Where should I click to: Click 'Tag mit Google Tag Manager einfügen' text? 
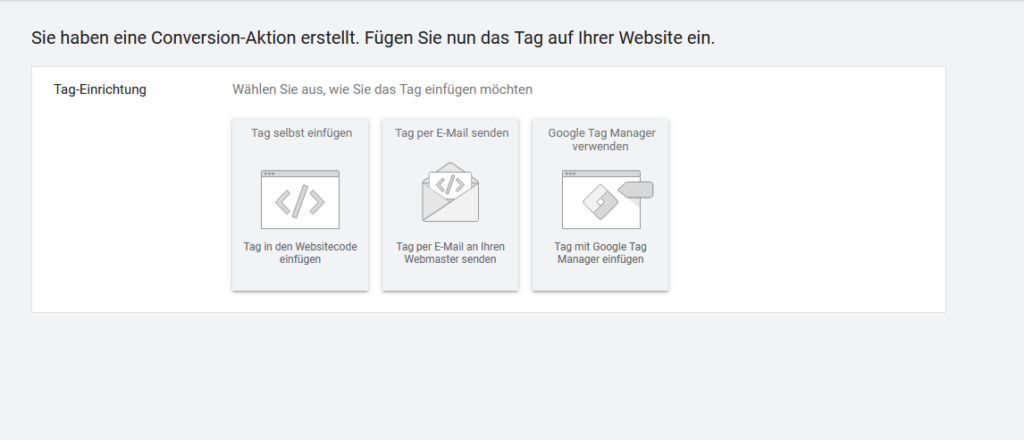point(600,252)
